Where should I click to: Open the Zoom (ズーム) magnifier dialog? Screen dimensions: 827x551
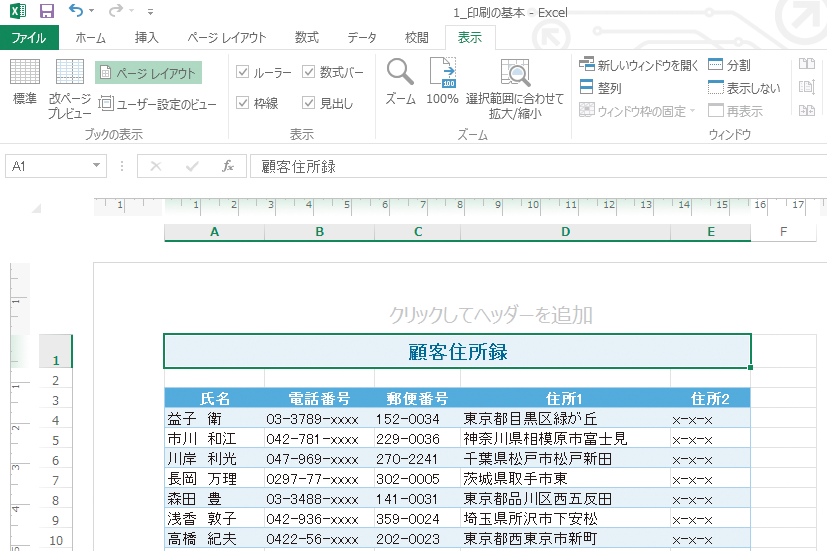click(x=400, y=82)
